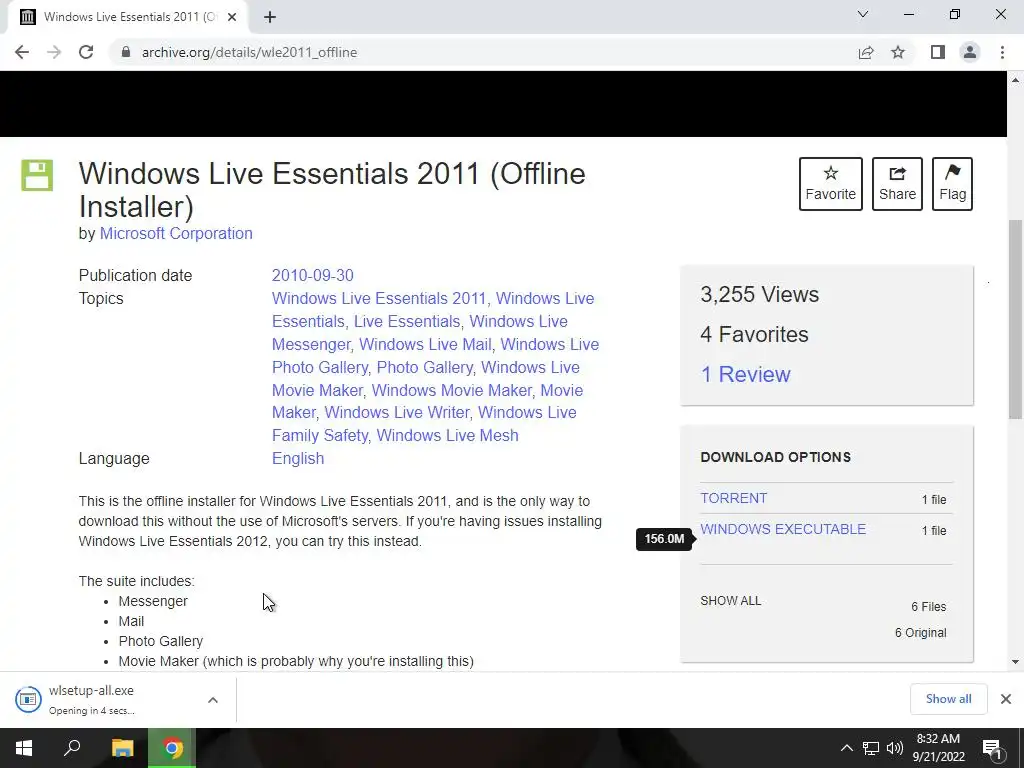Open the taskbar clock and date

938,748
